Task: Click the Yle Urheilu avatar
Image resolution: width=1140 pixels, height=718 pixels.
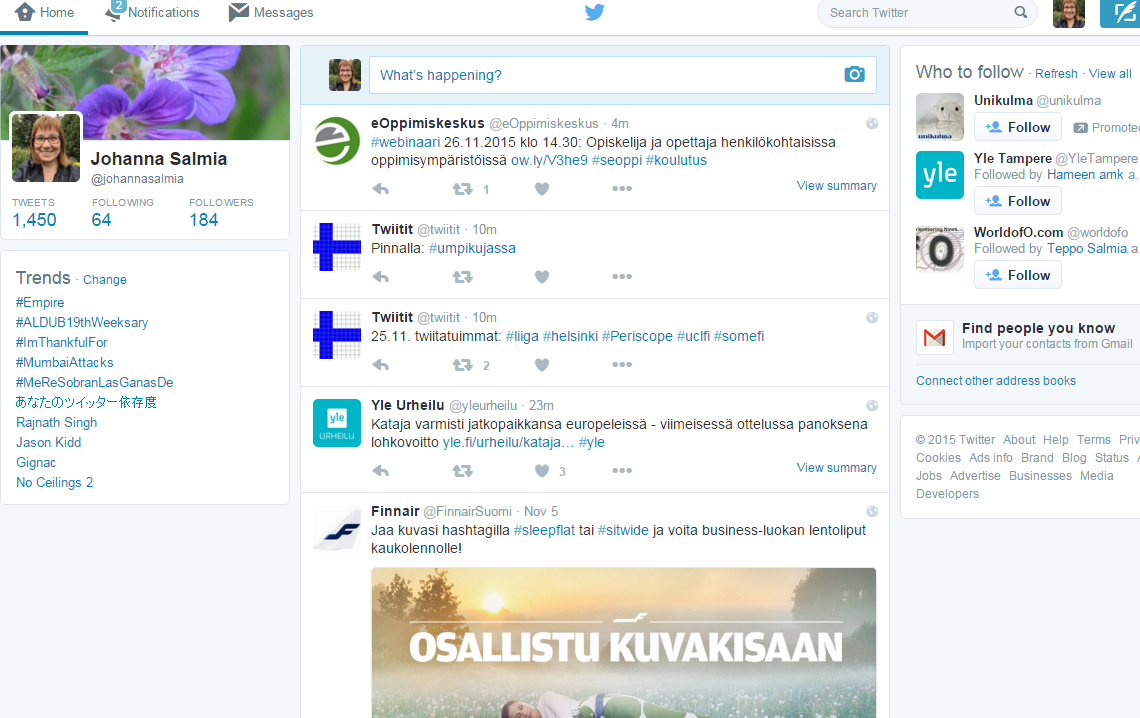Action: pyautogui.click(x=337, y=423)
